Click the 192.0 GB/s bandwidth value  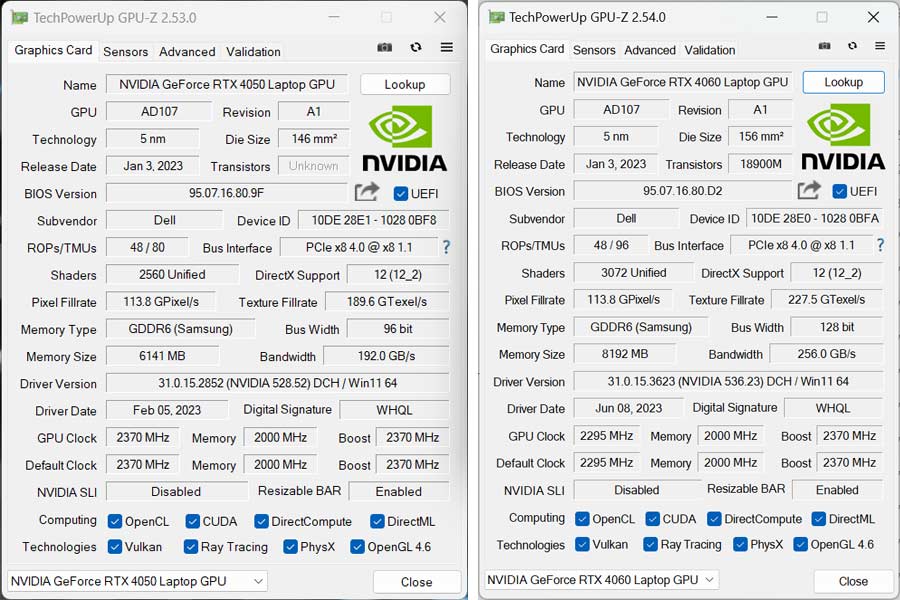(386, 356)
